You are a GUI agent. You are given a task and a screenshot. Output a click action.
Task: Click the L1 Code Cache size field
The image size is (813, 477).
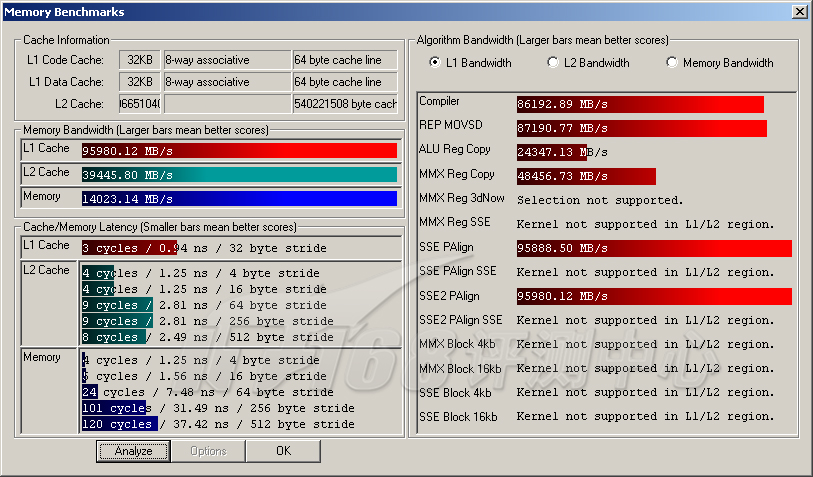[140, 59]
